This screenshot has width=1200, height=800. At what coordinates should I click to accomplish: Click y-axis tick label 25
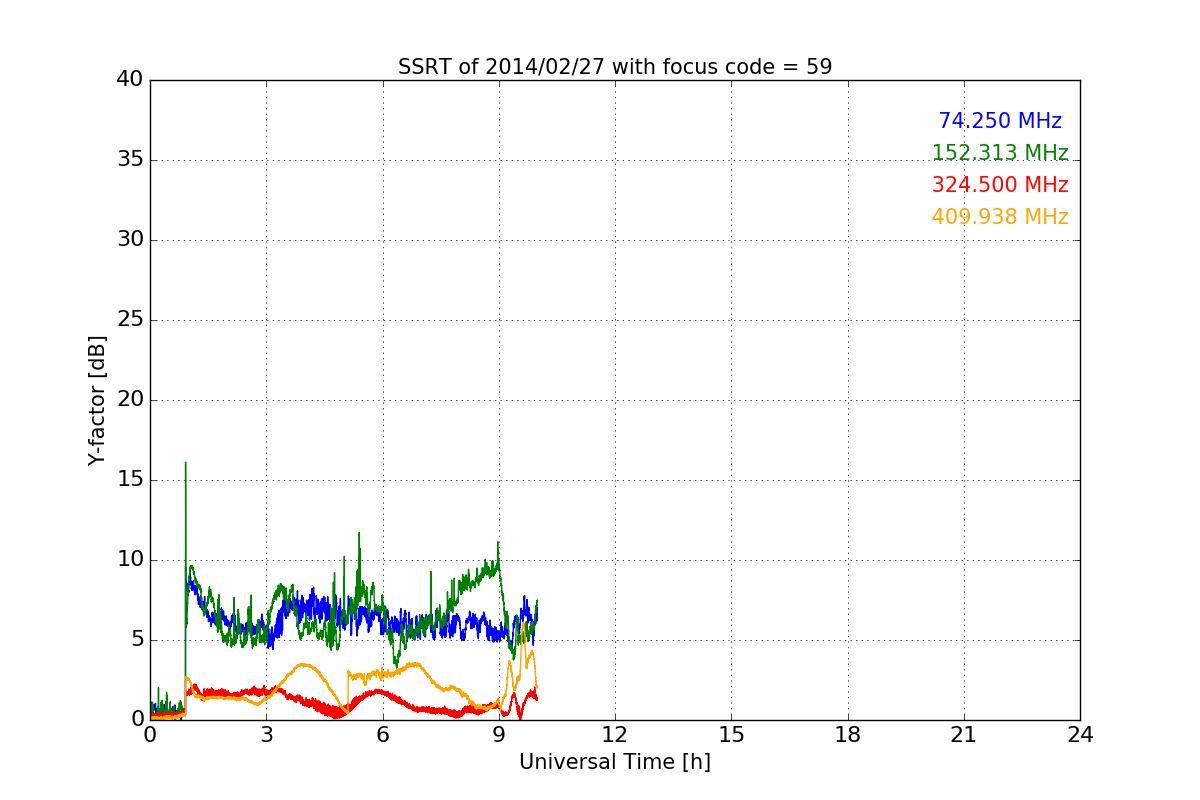click(x=130, y=320)
